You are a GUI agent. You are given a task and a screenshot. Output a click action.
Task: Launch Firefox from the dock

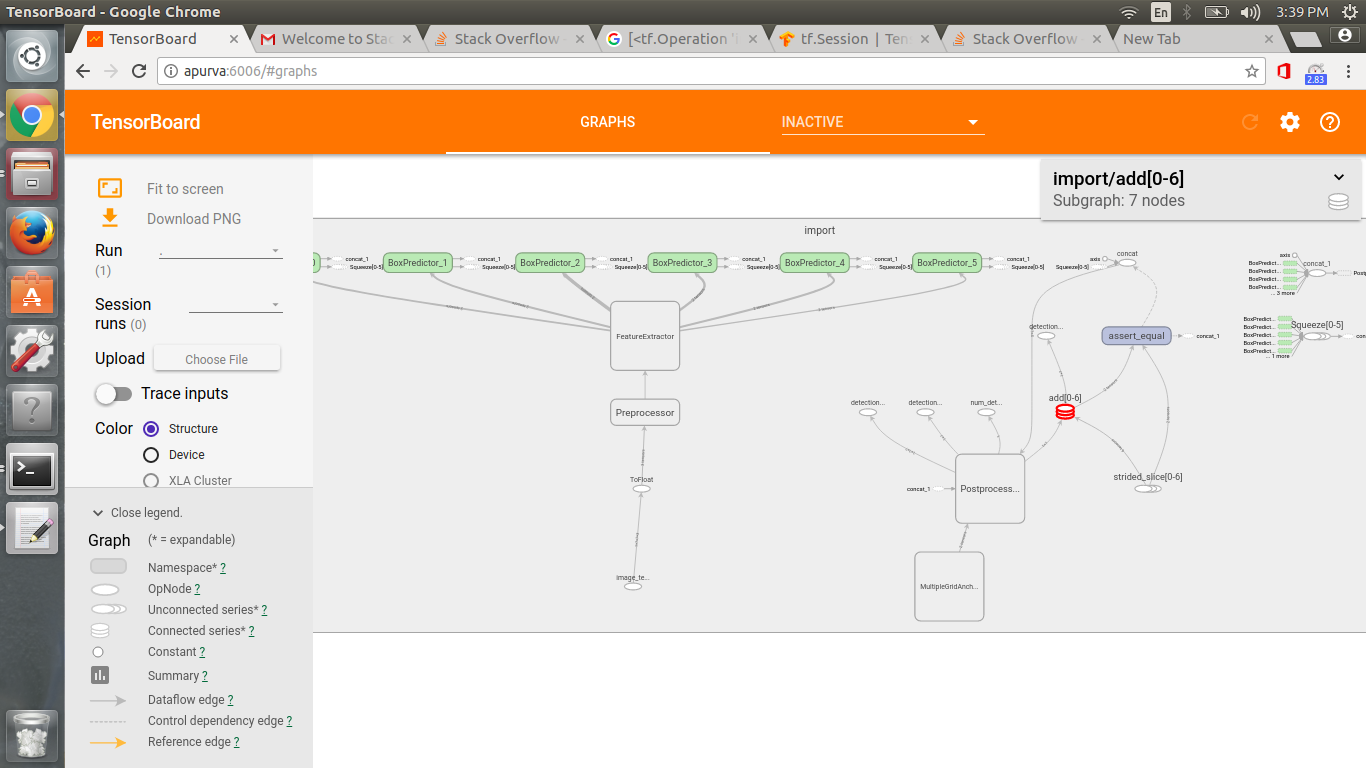click(x=32, y=233)
